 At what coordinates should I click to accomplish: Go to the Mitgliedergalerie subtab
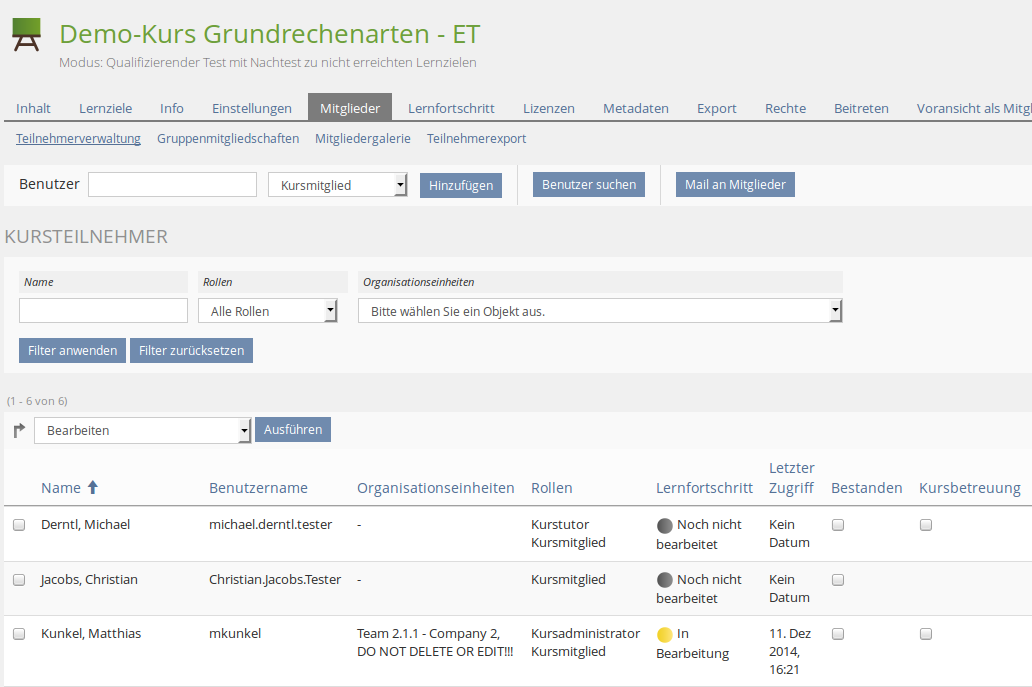(x=362, y=139)
